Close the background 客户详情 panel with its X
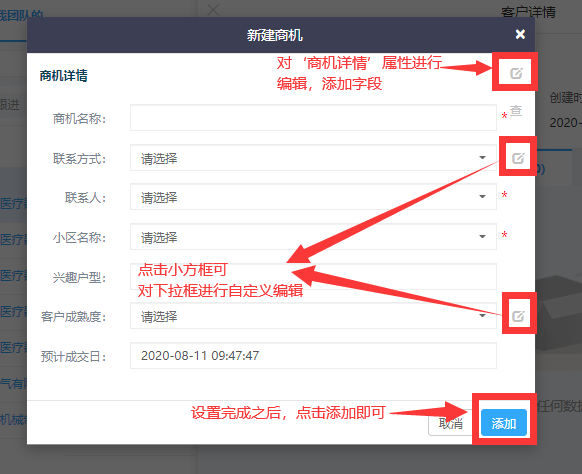The width and height of the screenshot is (582, 474). coord(213,9)
